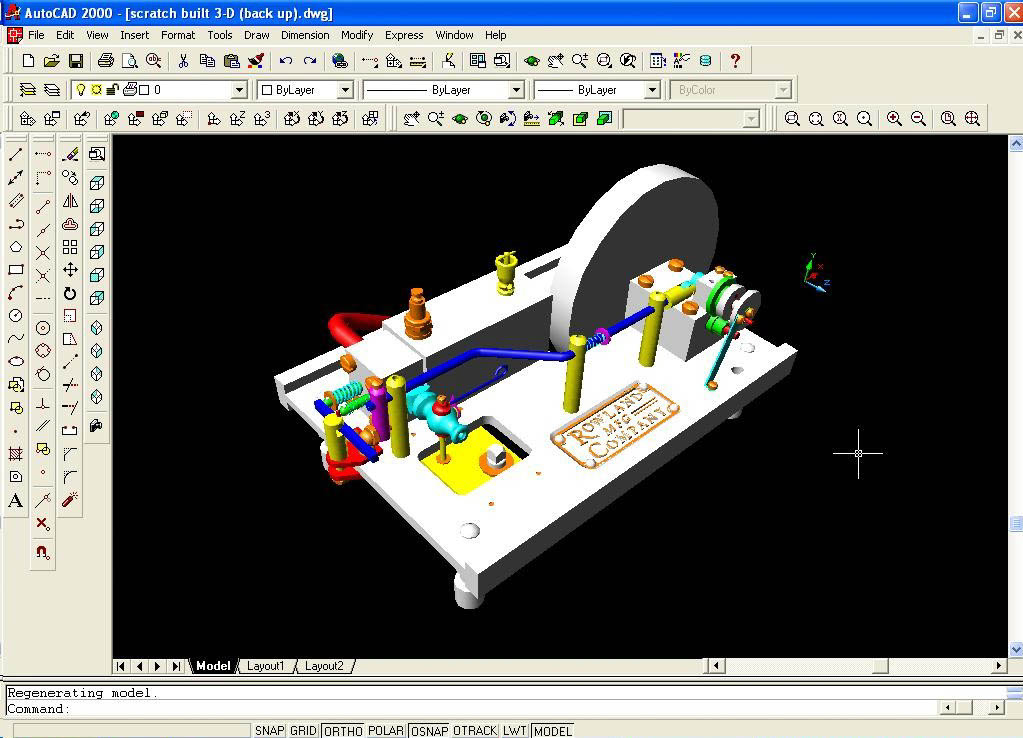Select the Spline tool
Viewport: 1023px width, 738px height.
coord(14,340)
